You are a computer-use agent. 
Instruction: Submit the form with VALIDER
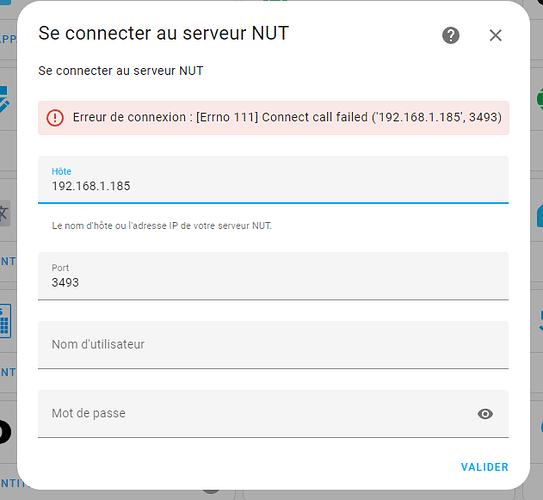pos(484,467)
